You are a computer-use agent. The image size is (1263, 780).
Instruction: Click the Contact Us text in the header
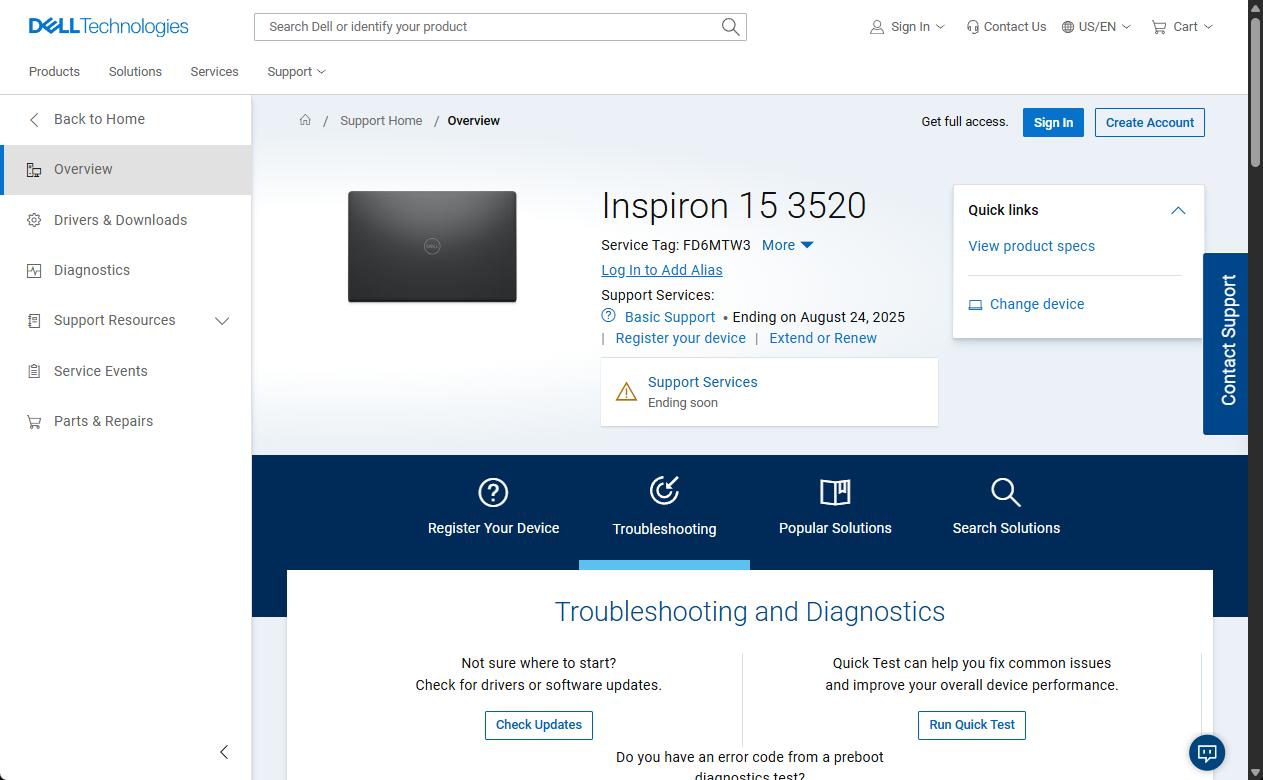coord(1015,27)
